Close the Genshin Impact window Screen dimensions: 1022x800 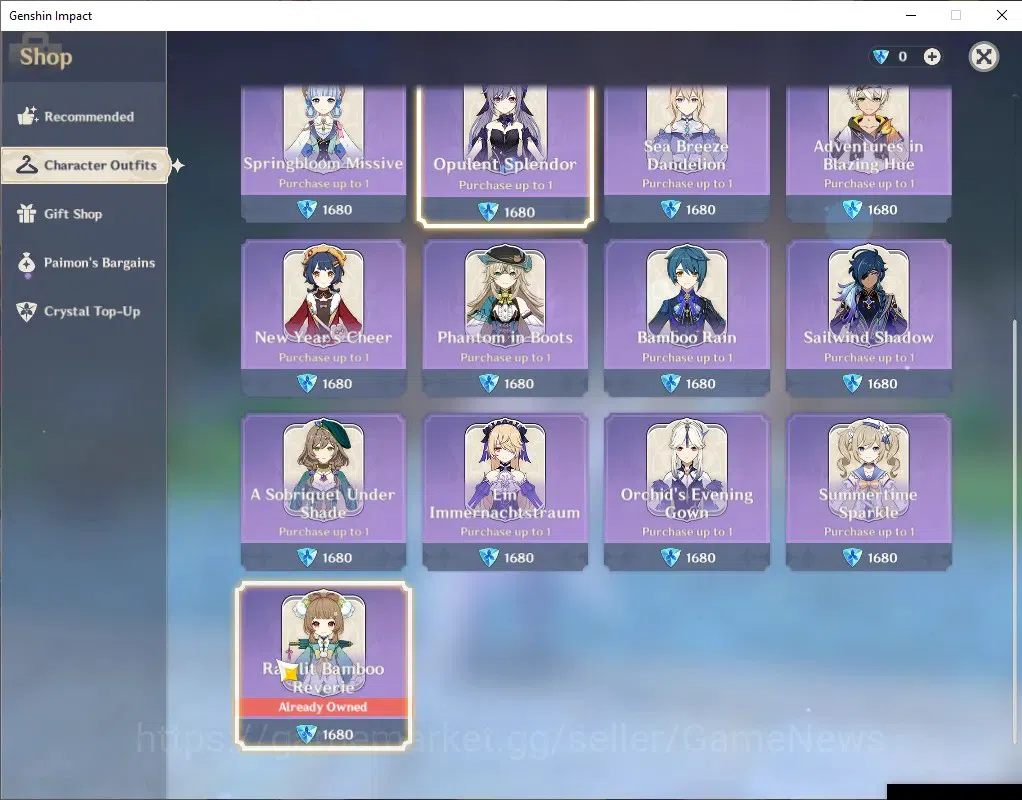pos(1002,15)
